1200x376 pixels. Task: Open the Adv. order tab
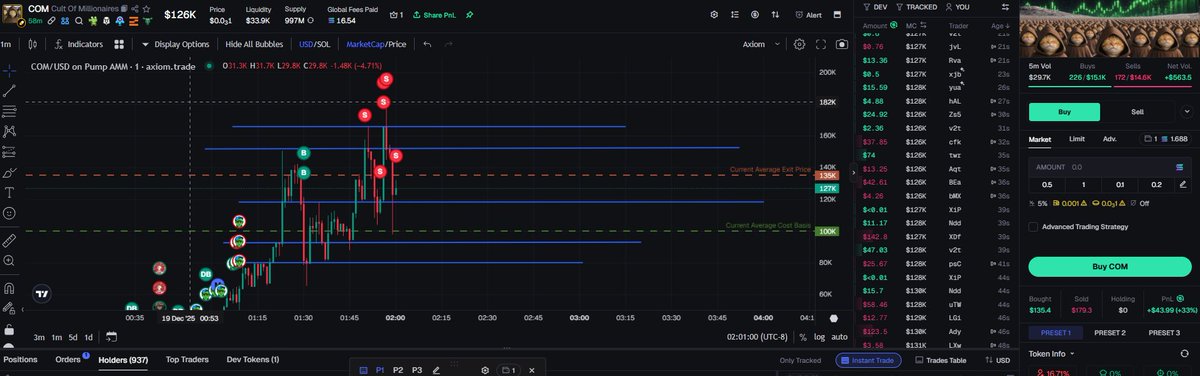point(1109,139)
